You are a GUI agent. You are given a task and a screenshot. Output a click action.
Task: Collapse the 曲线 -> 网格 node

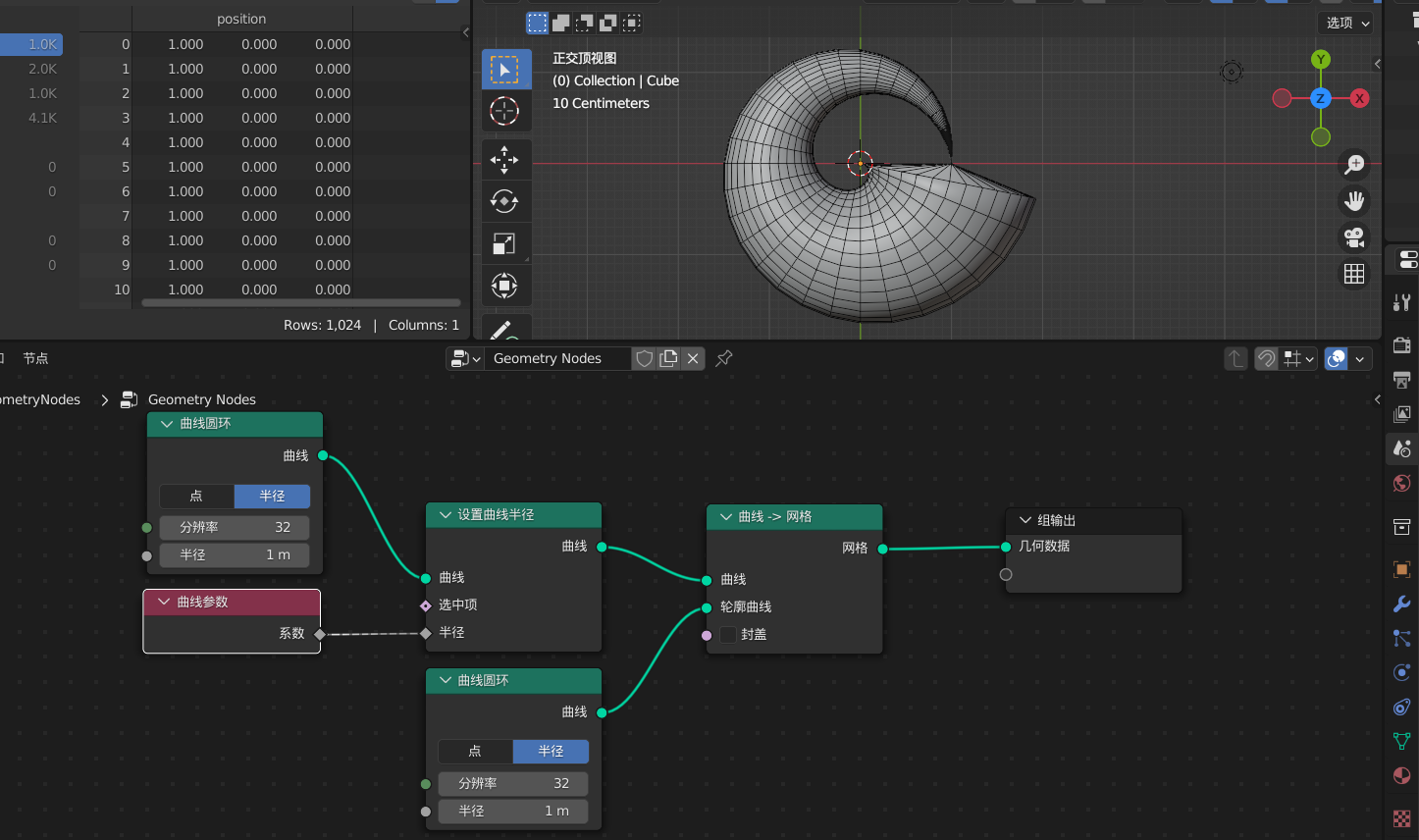(x=726, y=517)
